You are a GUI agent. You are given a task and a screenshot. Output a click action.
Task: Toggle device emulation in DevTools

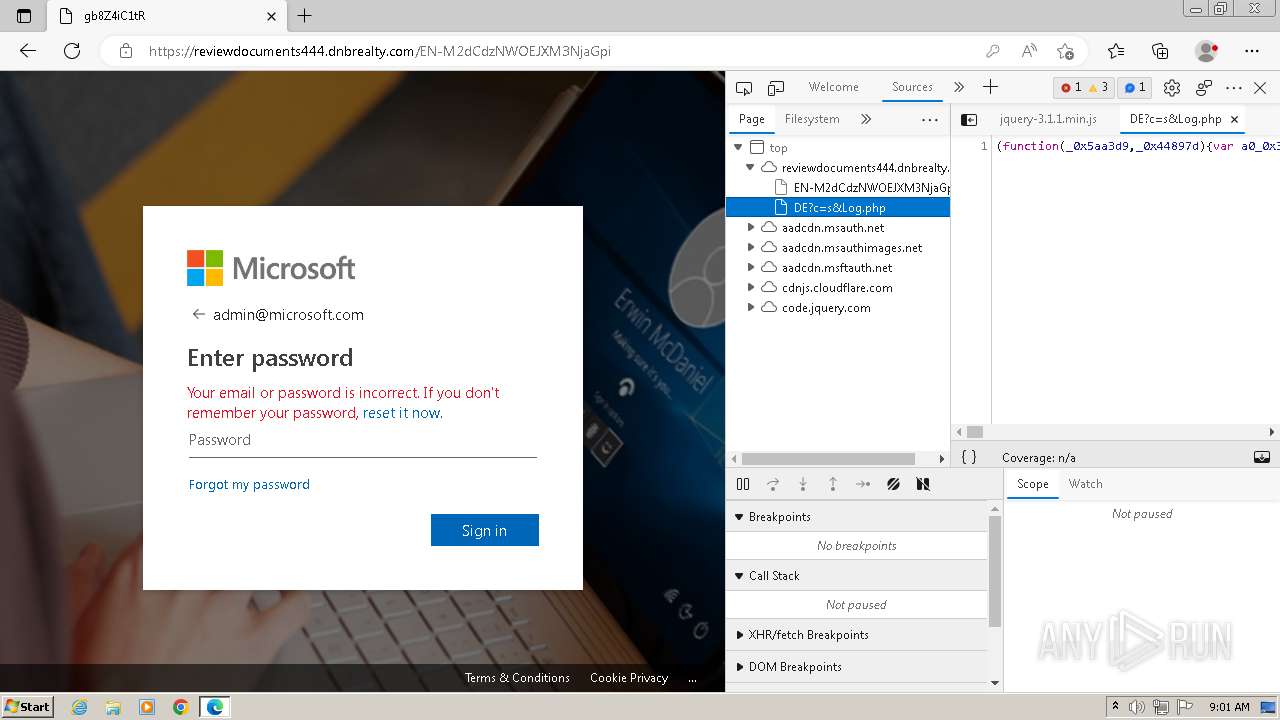(x=776, y=88)
